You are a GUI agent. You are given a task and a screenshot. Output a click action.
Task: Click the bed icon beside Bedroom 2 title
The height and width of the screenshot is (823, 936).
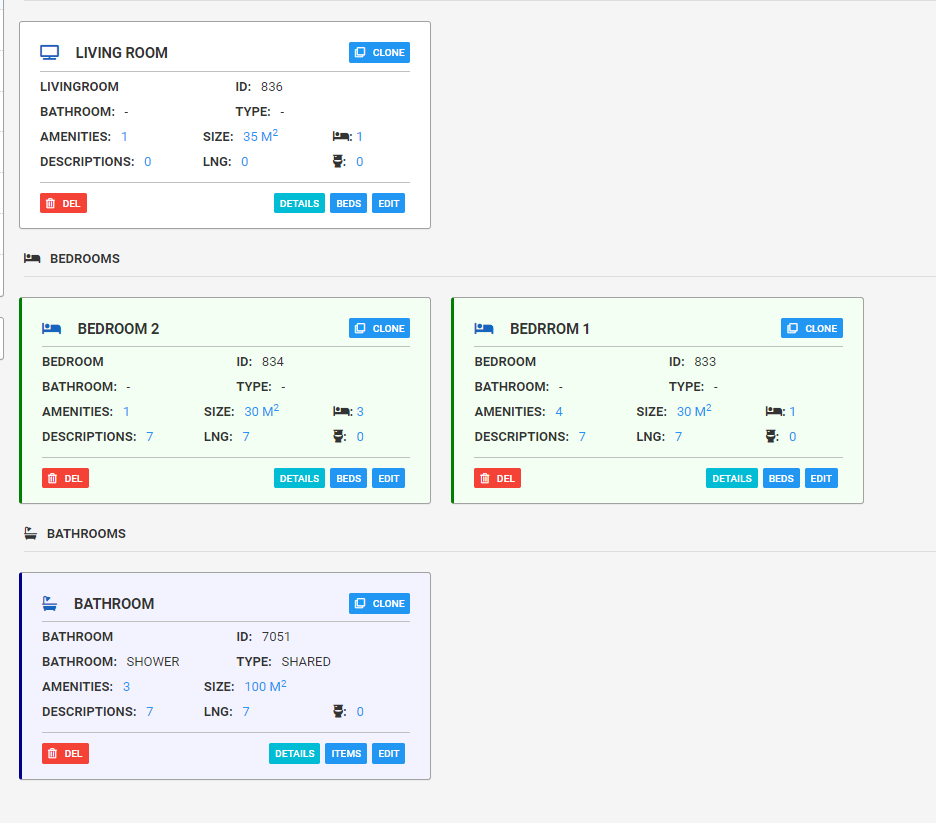pos(51,328)
